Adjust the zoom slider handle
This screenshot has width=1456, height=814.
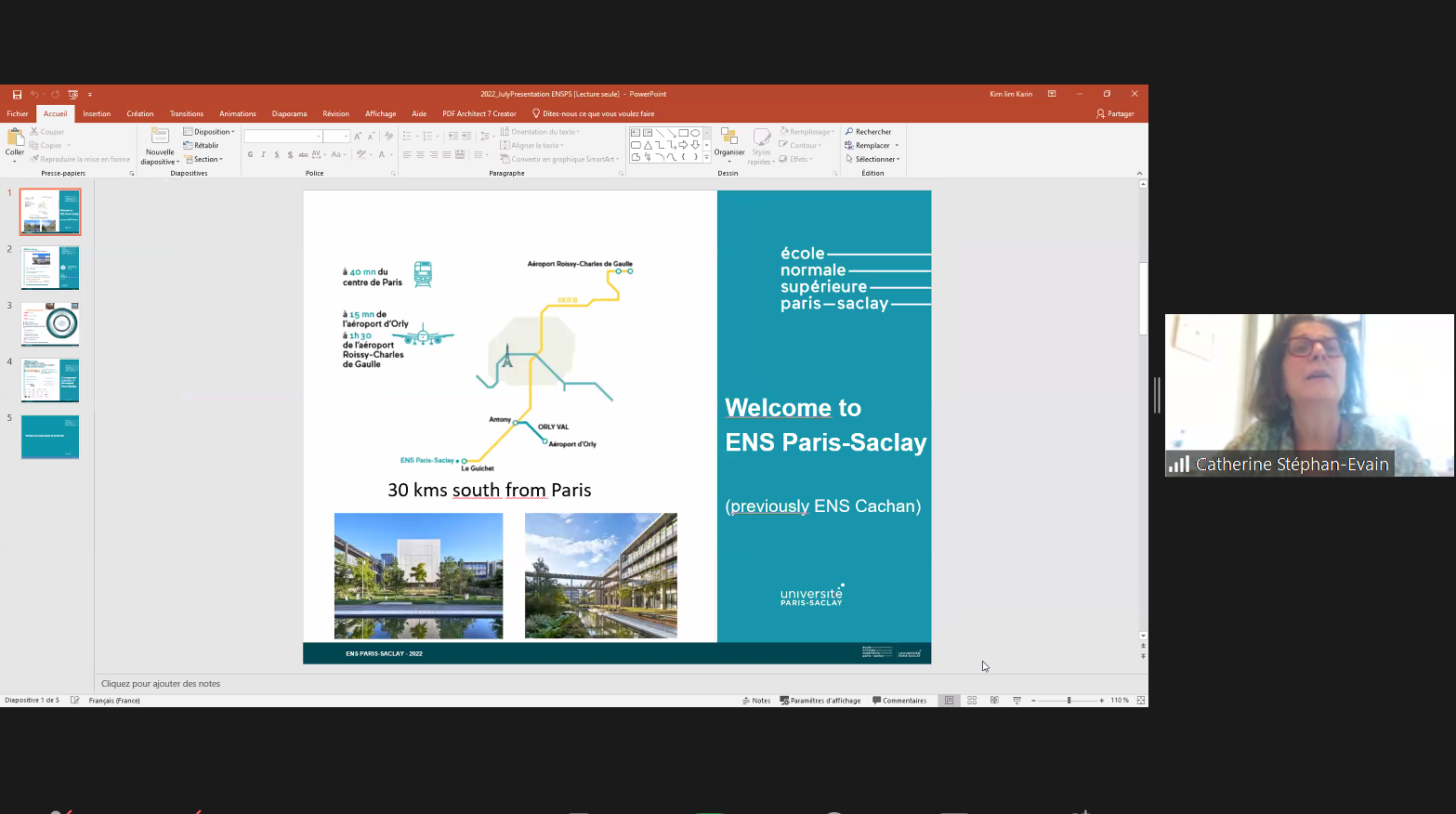click(x=1069, y=701)
